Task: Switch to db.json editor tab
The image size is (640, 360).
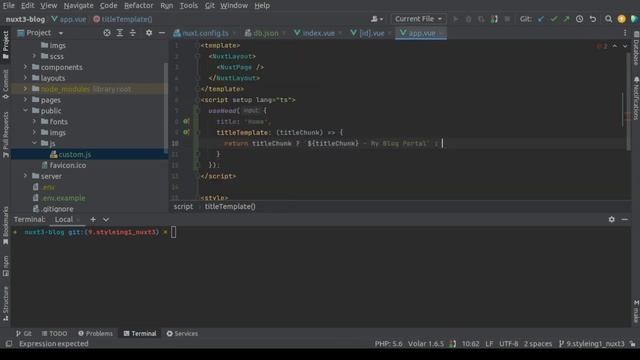Action: pyautogui.click(x=265, y=33)
